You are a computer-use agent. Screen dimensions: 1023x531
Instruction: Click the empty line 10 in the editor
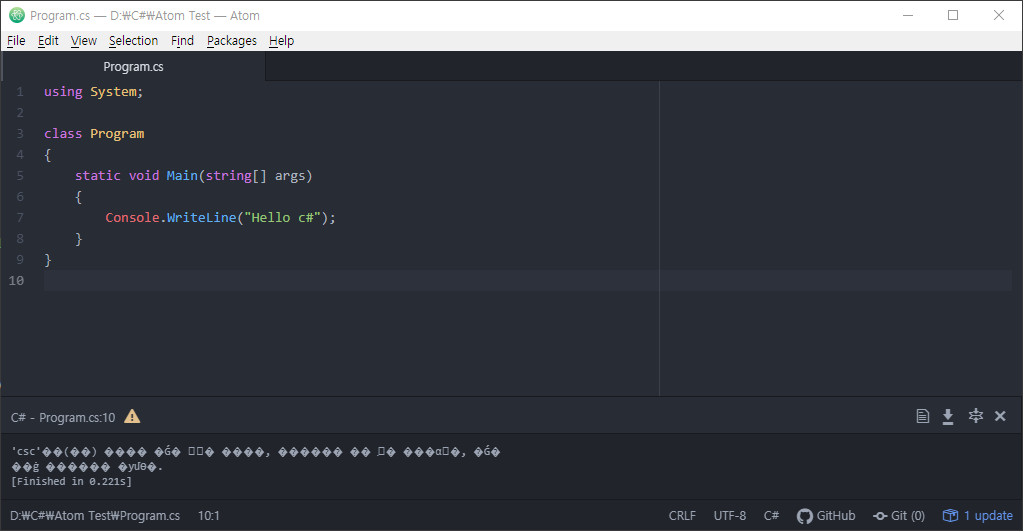tap(527, 281)
